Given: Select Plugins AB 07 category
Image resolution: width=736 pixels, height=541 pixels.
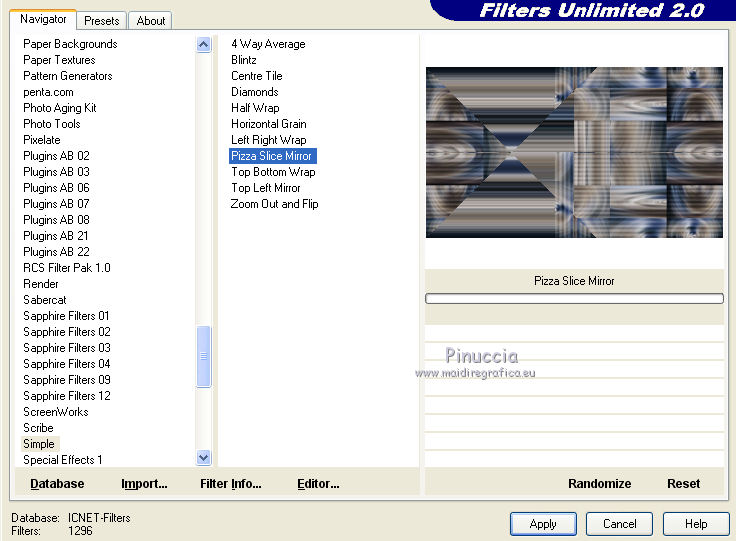Looking at the screenshot, I should [x=56, y=204].
